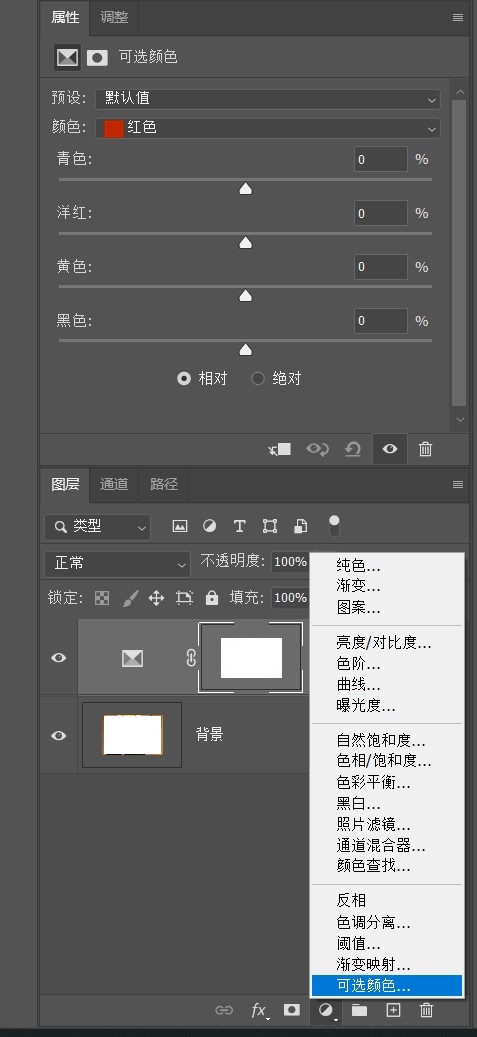Delete the adjustment layer via Properties trash icon
Viewport: 477px width, 1037px height.
(425, 450)
